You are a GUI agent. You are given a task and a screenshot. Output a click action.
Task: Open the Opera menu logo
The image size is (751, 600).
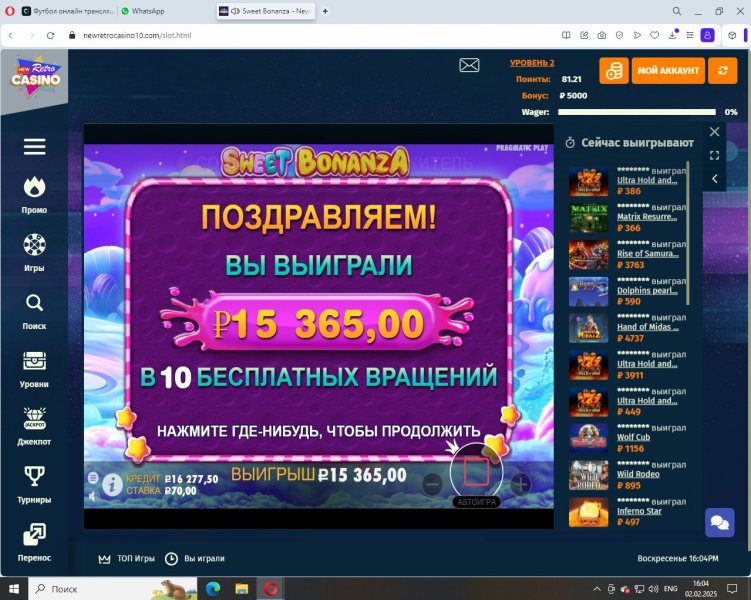pyautogui.click(x=10, y=11)
